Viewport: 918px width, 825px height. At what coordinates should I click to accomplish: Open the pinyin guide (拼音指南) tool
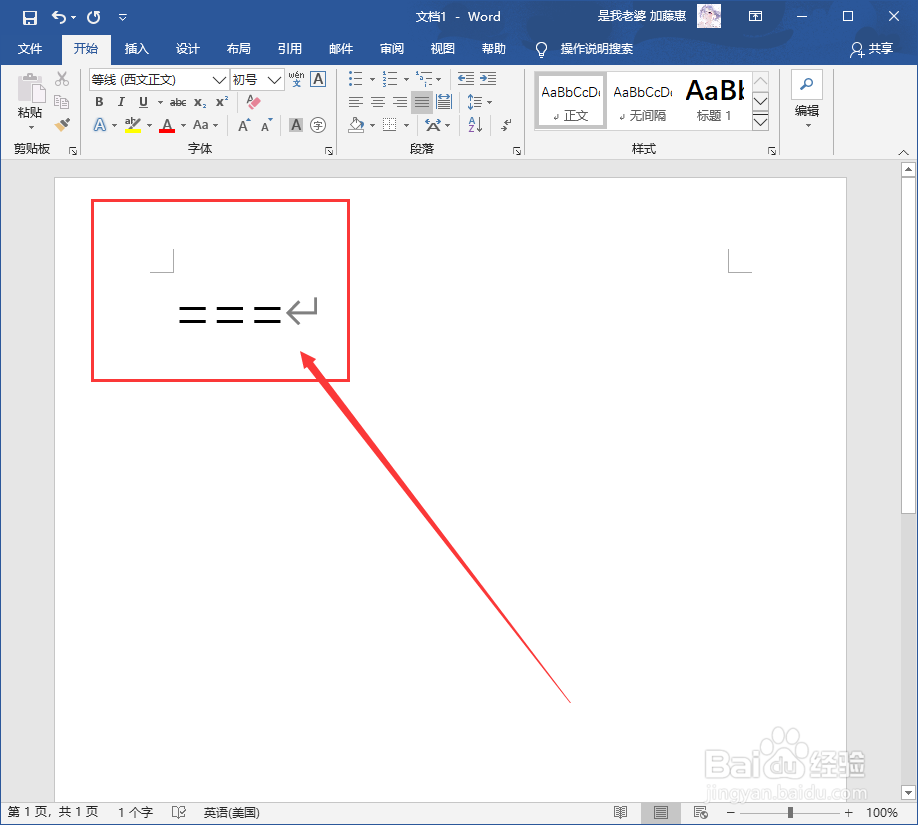[x=296, y=79]
